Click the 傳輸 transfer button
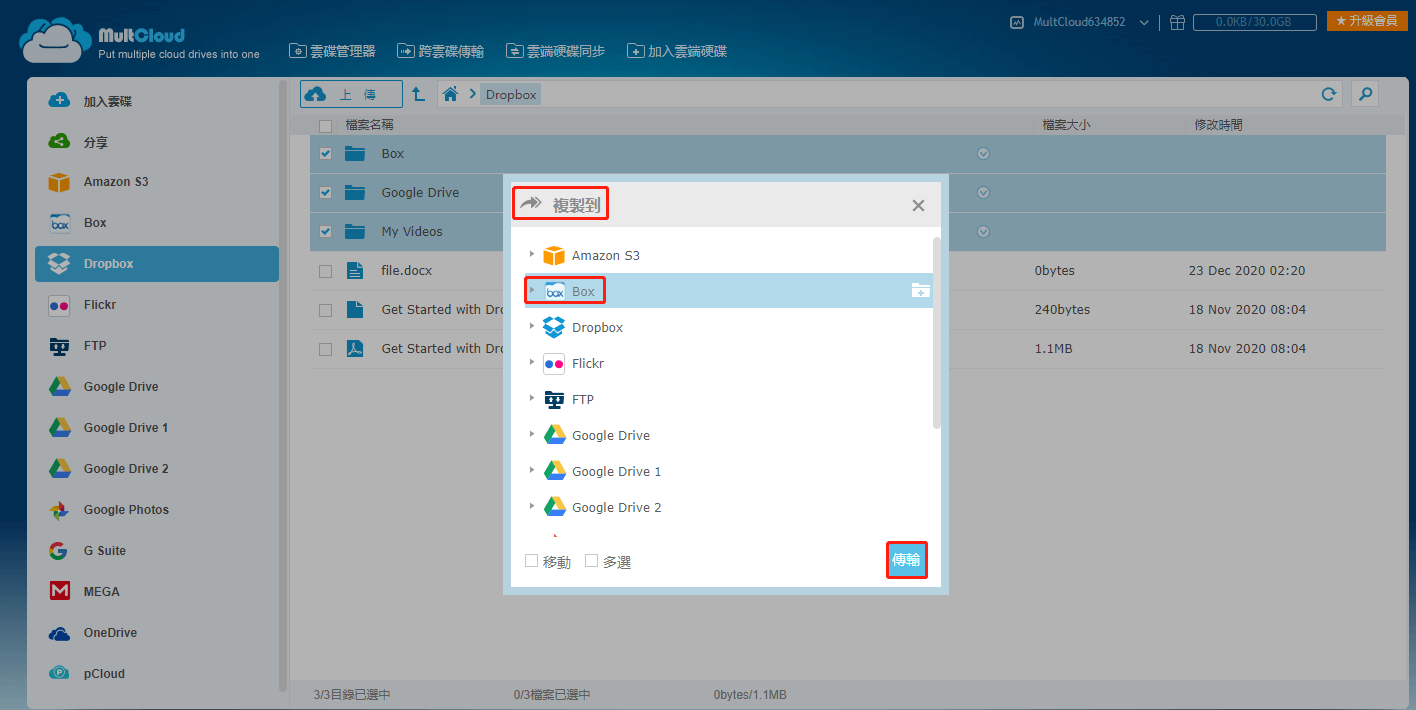This screenshot has width=1416, height=710. [906, 560]
